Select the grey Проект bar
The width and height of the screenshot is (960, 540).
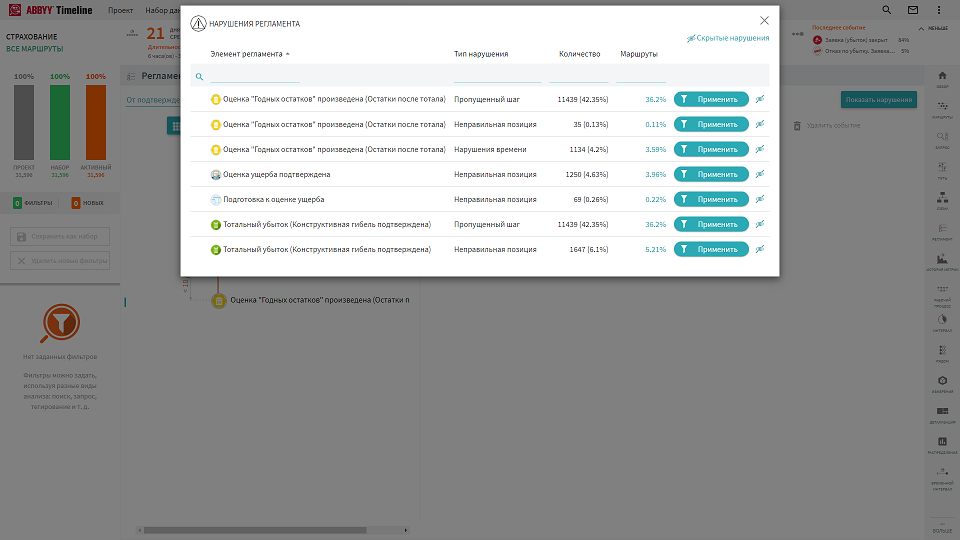(x=24, y=122)
